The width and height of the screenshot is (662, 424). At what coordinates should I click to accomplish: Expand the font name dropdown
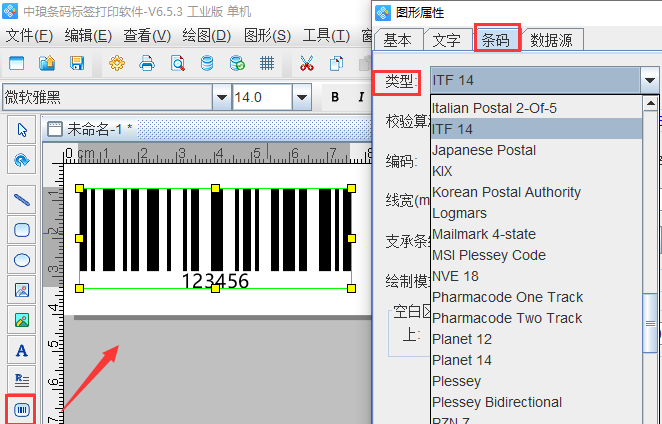(x=221, y=97)
